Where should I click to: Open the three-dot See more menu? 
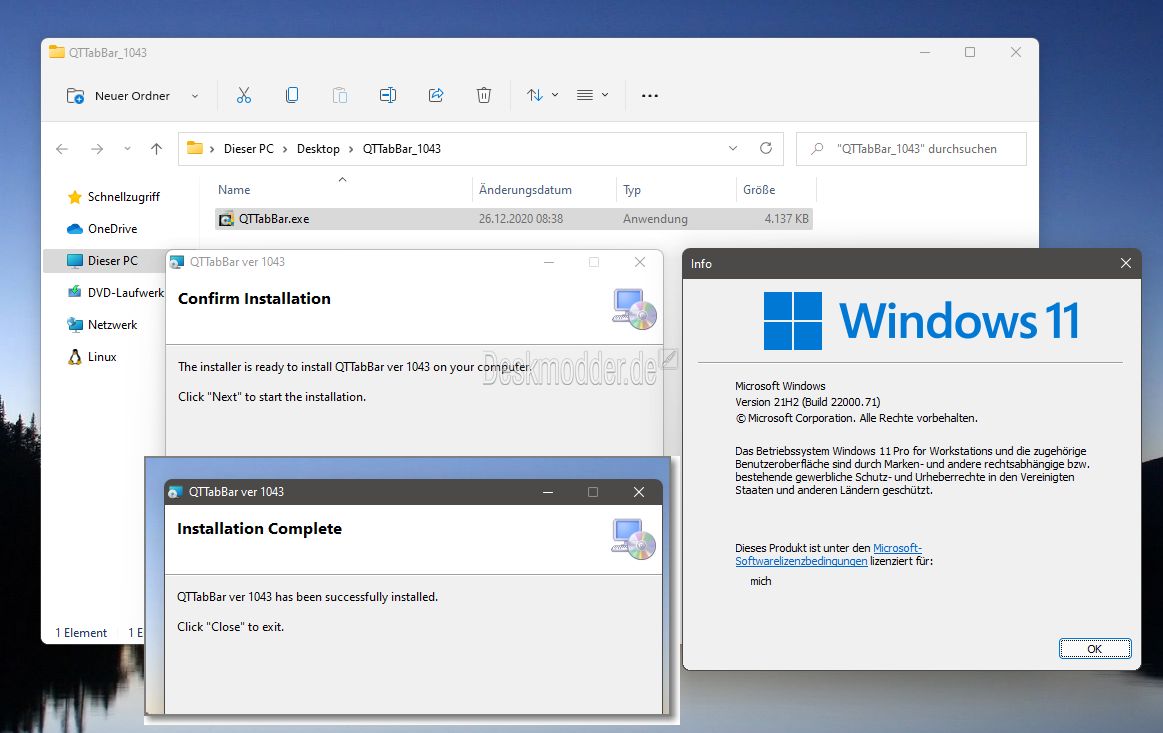650,96
